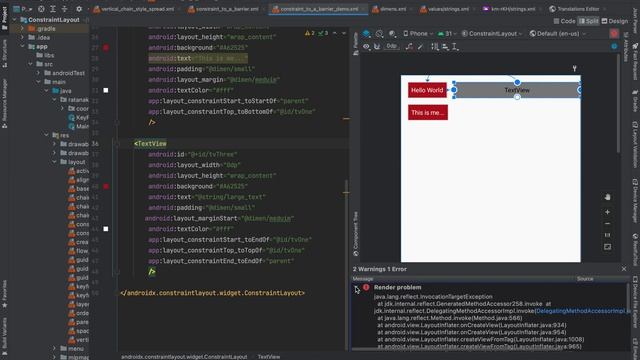Open the API 31 version dropdown

(x=446, y=33)
